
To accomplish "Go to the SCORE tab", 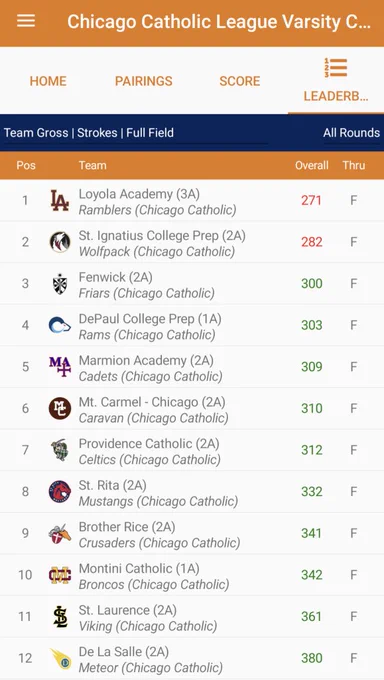I will [240, 81].
